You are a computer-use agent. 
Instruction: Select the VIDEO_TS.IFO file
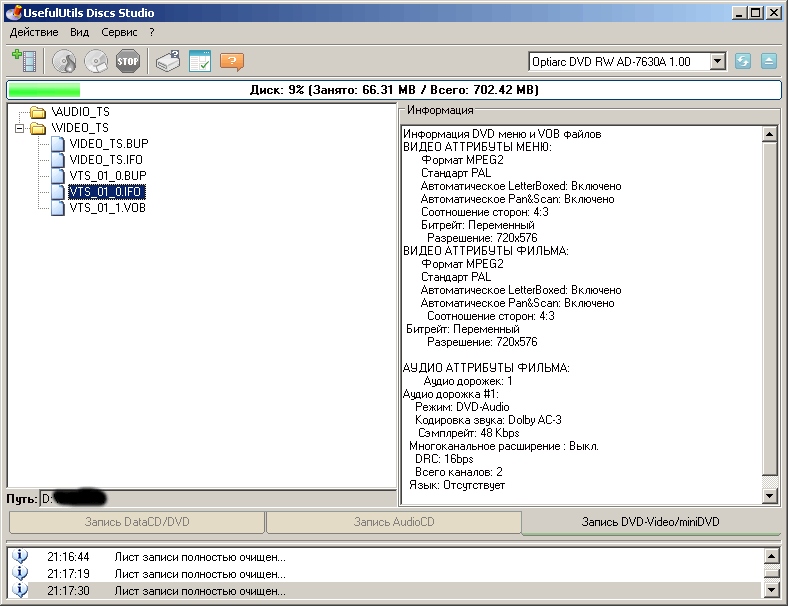107,160
